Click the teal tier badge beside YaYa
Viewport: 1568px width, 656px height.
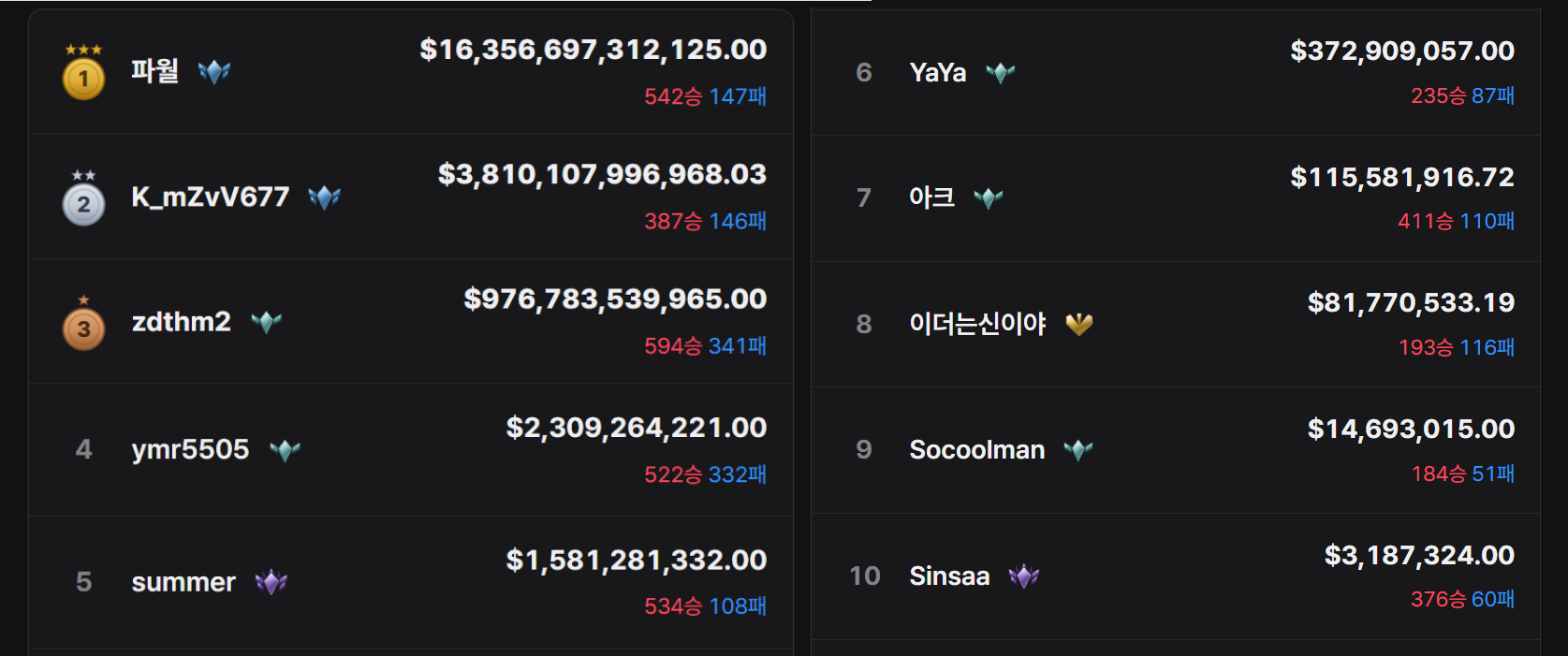click(1001, 72)
